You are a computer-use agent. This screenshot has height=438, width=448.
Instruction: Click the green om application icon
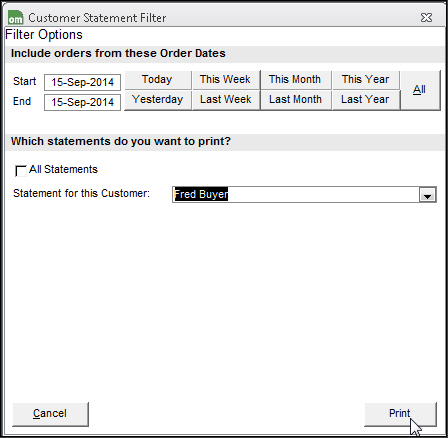tap(16, 17)
